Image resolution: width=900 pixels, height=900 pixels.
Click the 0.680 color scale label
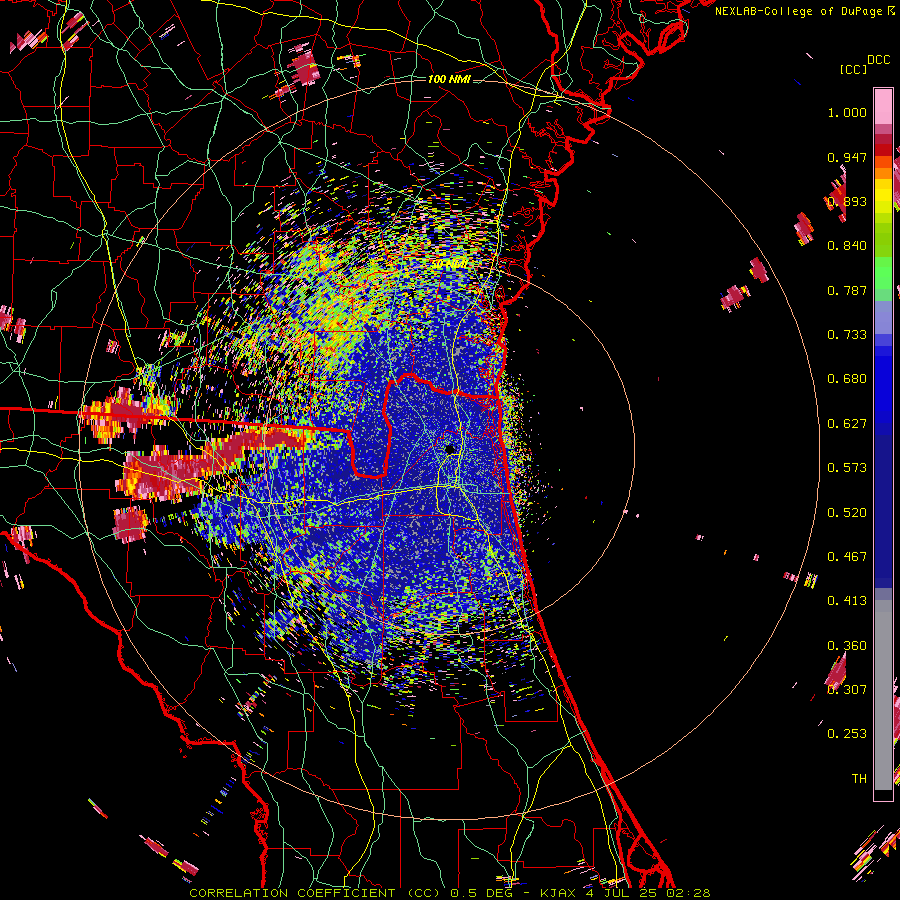[847, 379]
